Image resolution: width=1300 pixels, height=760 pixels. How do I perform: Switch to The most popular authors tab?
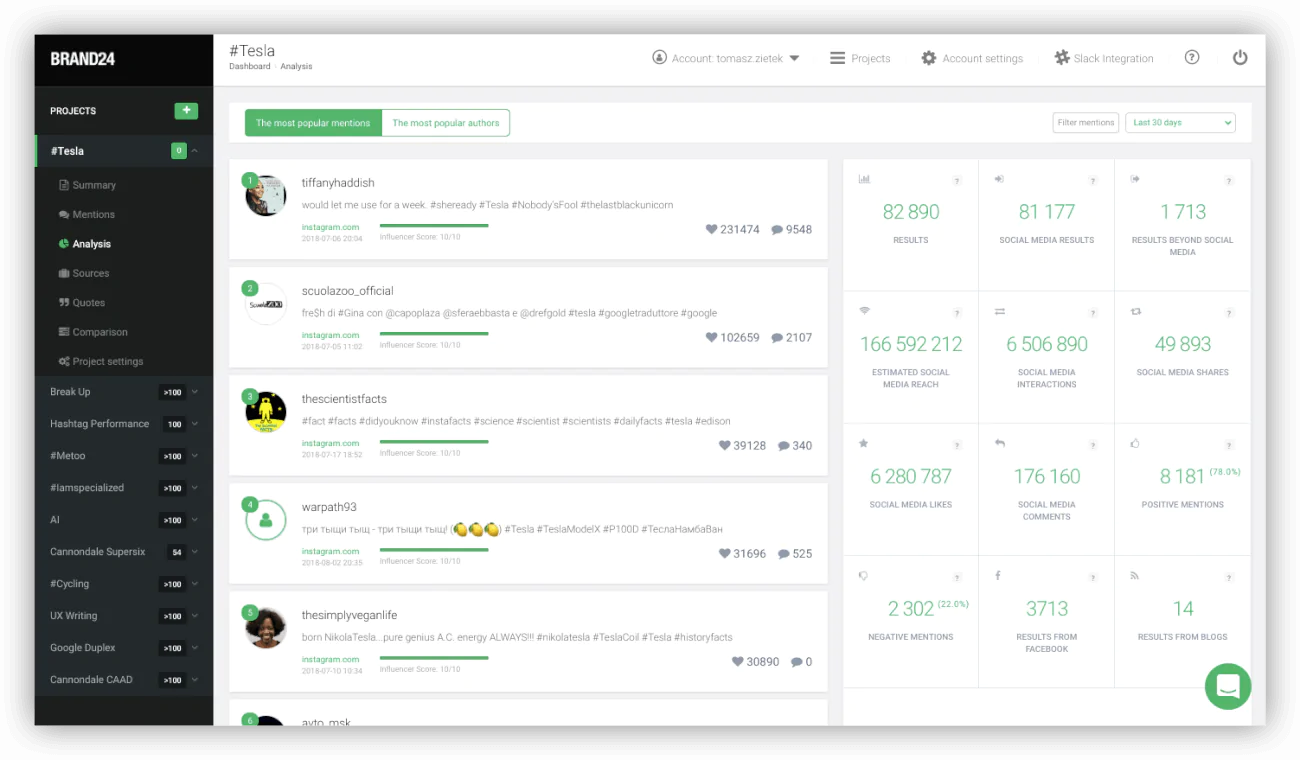click(x=446, y=123)
